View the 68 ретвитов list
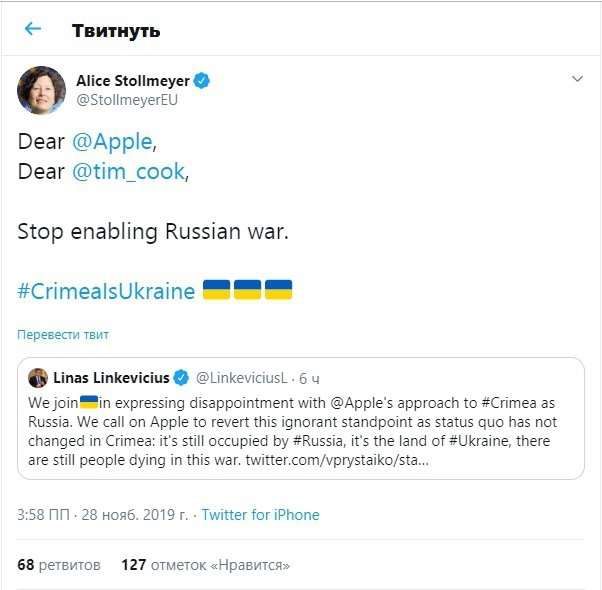 59,565
